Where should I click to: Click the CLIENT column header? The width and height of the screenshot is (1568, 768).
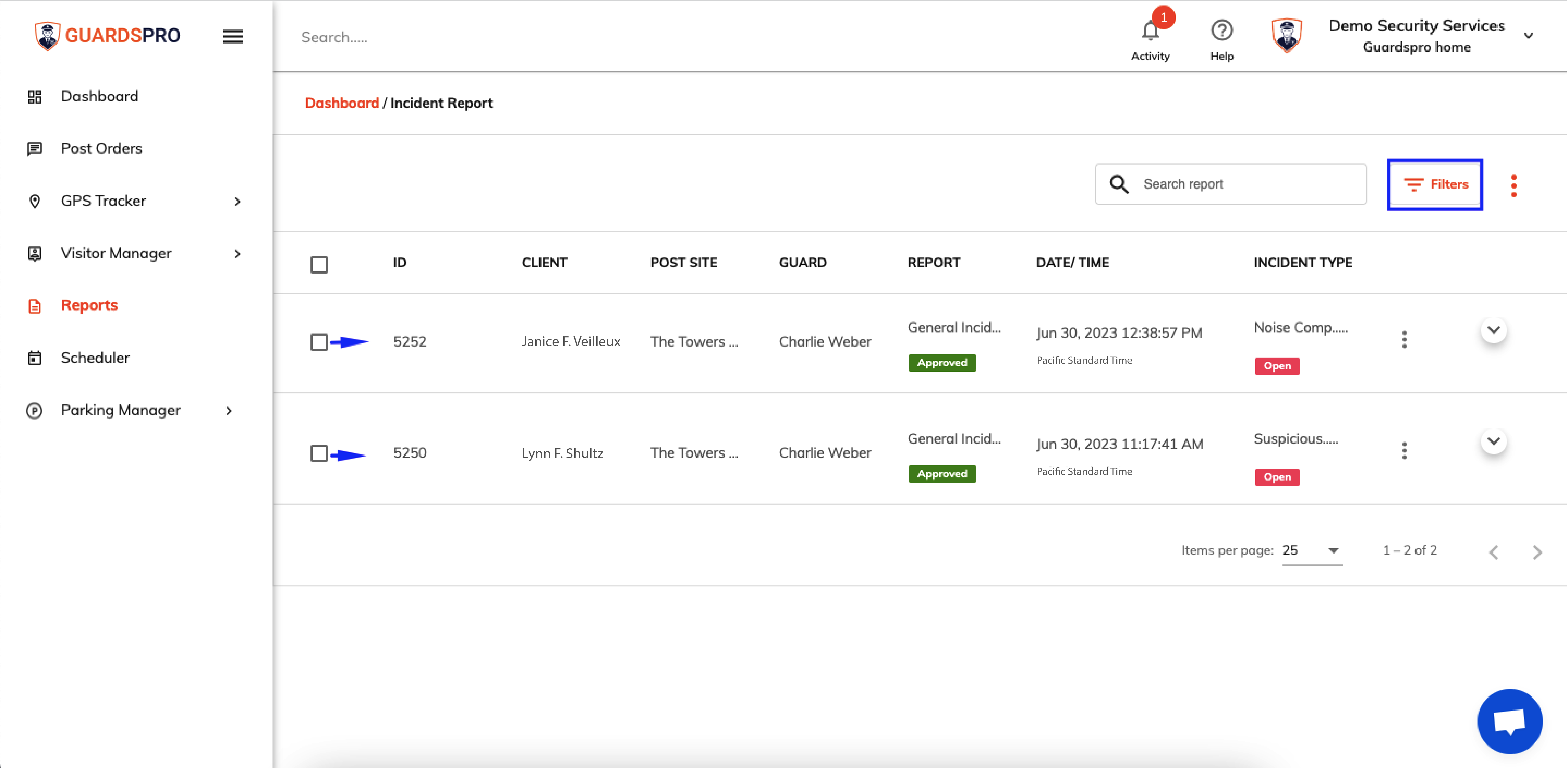(544, 263)
